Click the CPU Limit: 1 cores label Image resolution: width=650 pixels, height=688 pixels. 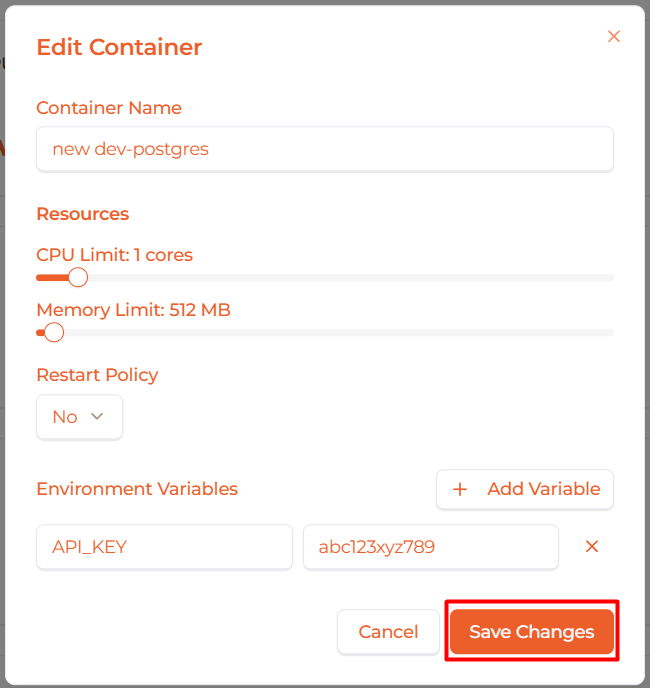pyautogui.click(x=114, y=255)
